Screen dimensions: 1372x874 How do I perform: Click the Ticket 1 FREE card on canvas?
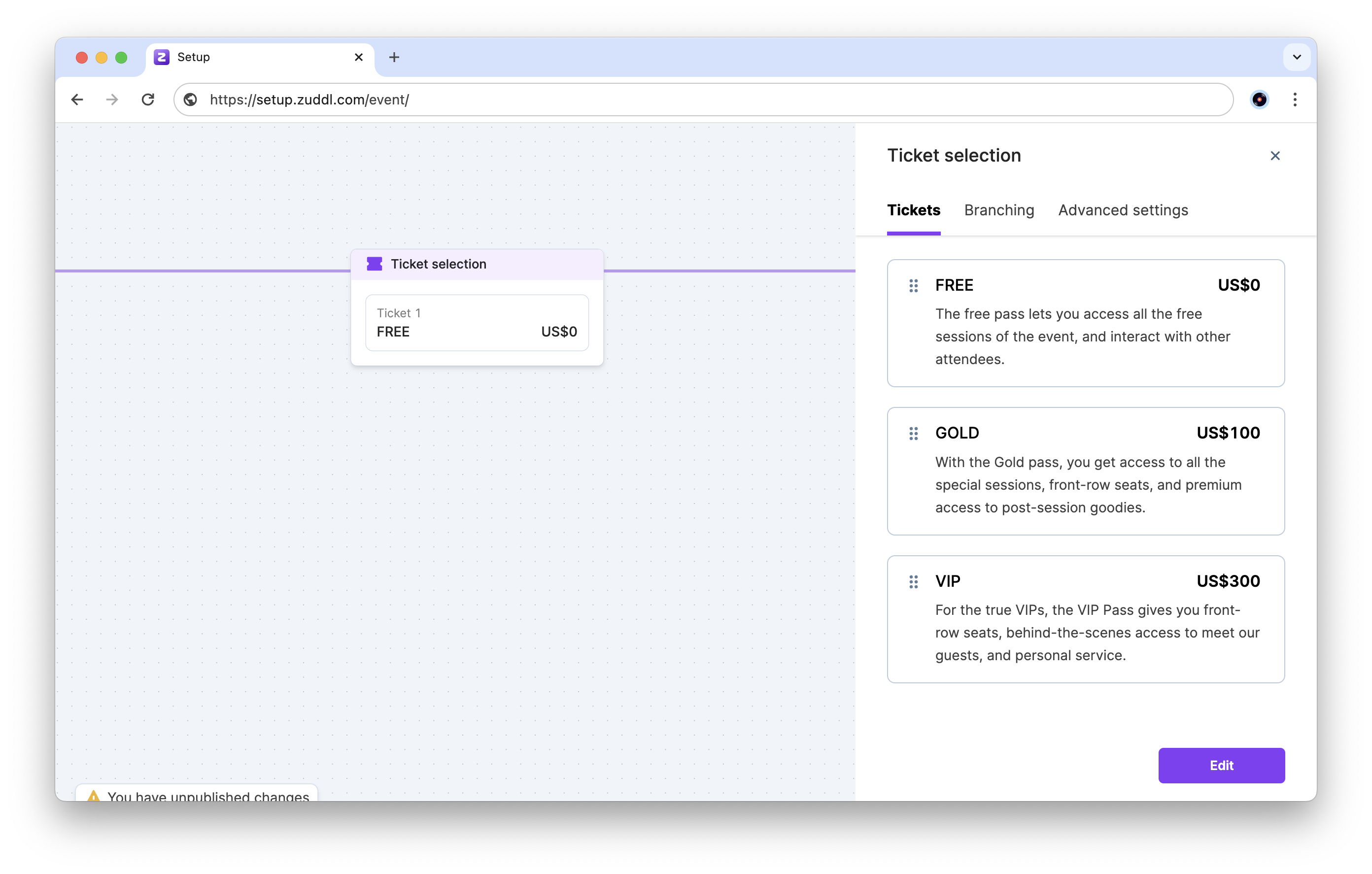click(x=477, y=323)
